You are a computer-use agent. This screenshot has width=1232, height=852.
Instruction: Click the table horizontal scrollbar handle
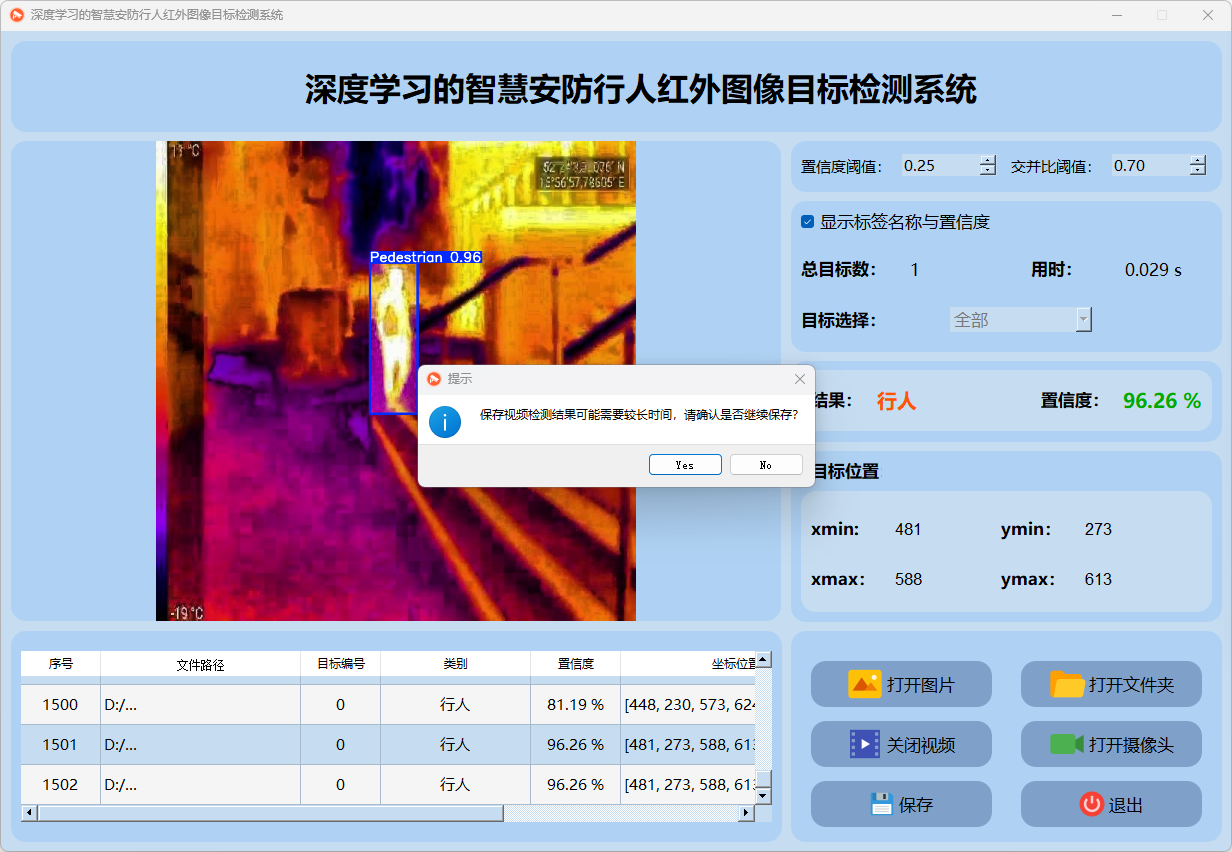(x=270, y=813)
